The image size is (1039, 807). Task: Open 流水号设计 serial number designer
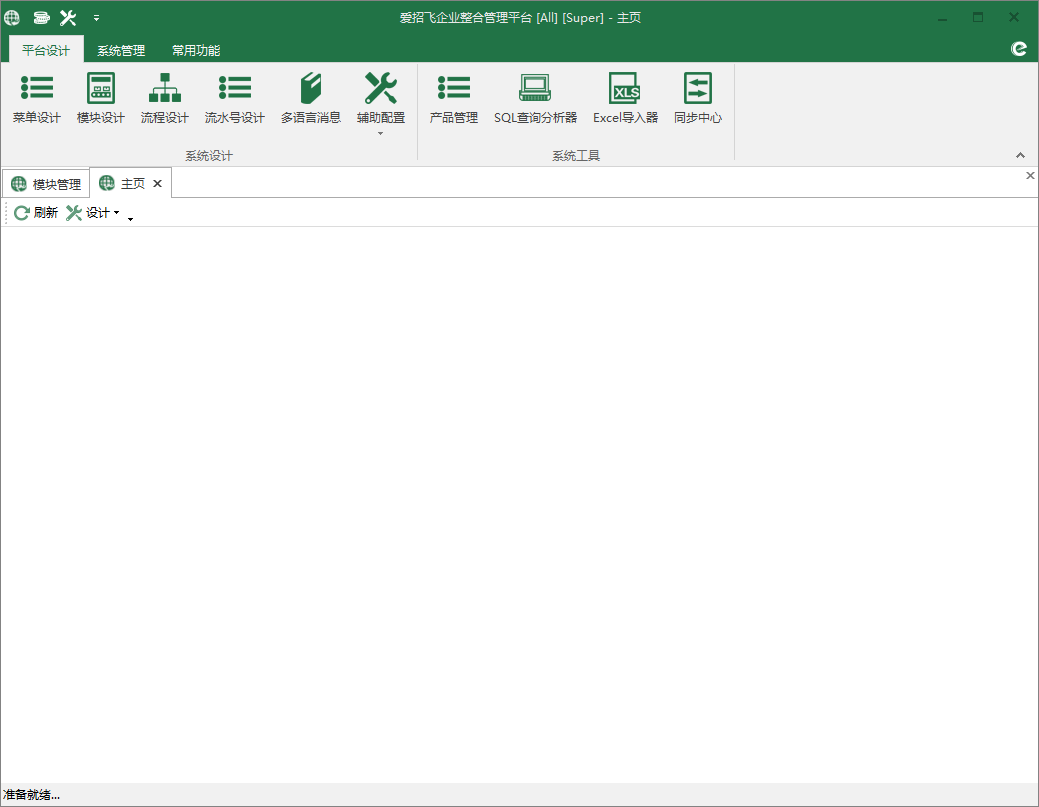coord(235,99)
